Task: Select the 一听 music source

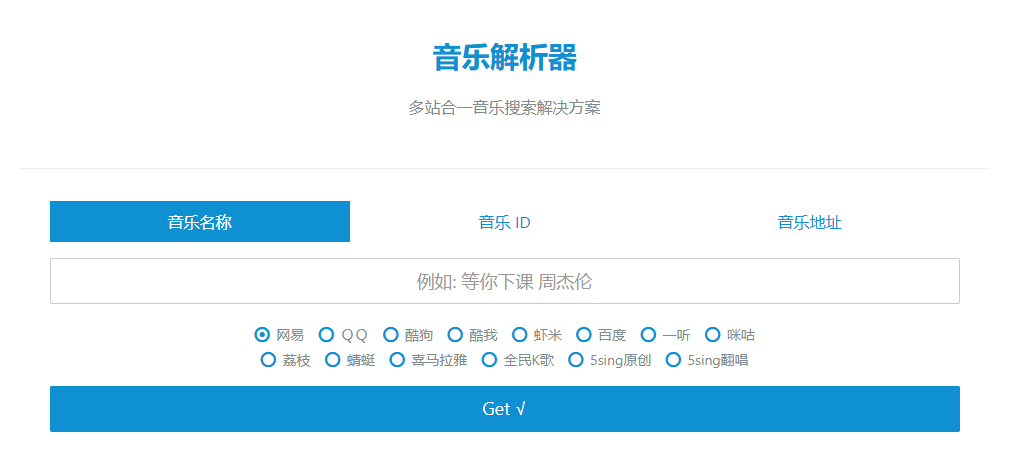Action: [648, 334]
